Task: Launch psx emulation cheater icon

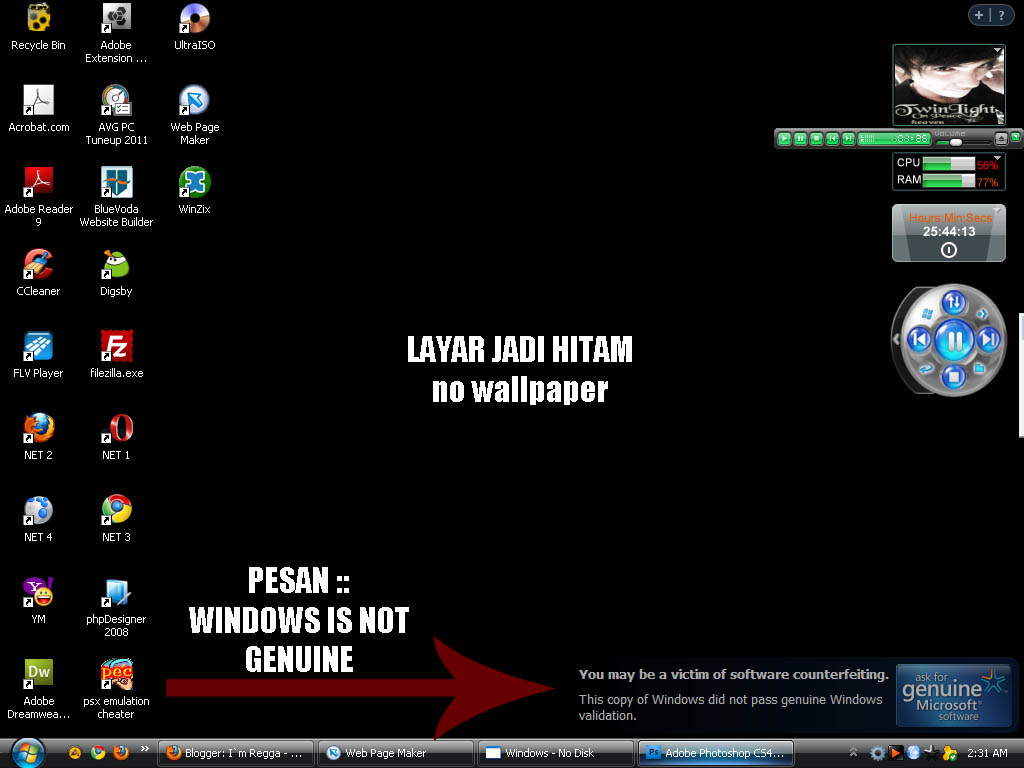Action: click(x=116, y=689)
